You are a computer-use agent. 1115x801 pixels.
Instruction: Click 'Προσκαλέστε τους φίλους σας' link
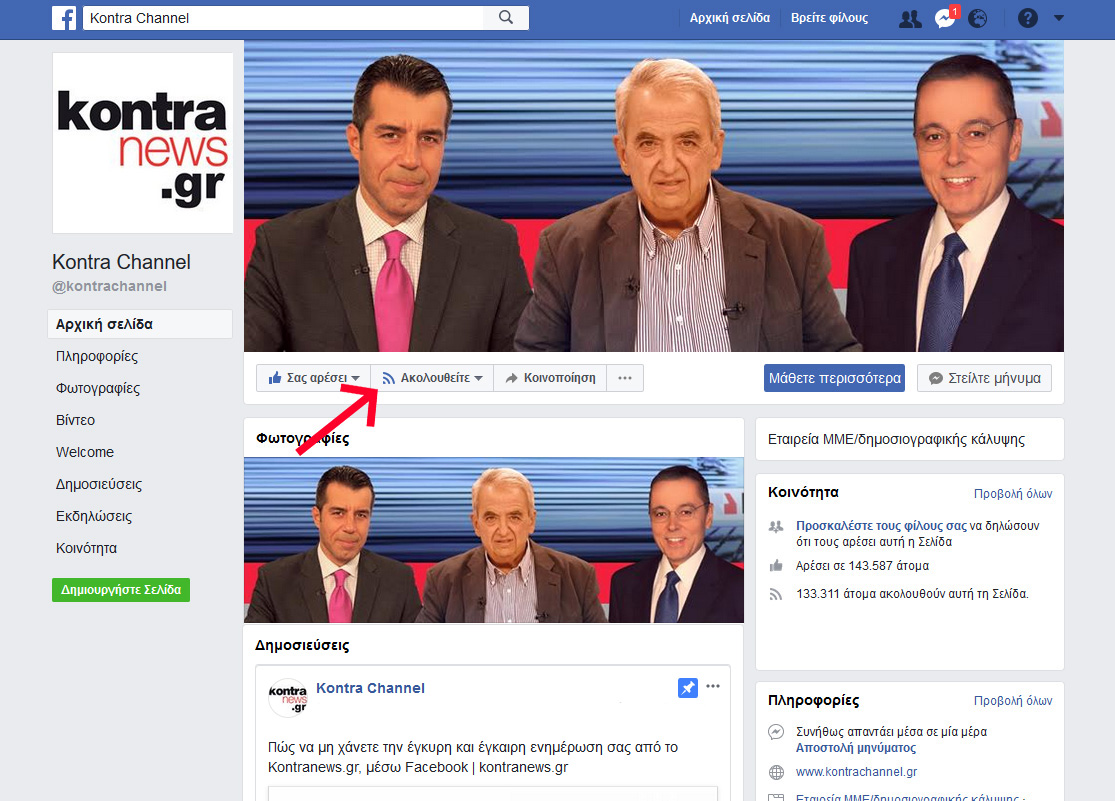tap(881, 526)
